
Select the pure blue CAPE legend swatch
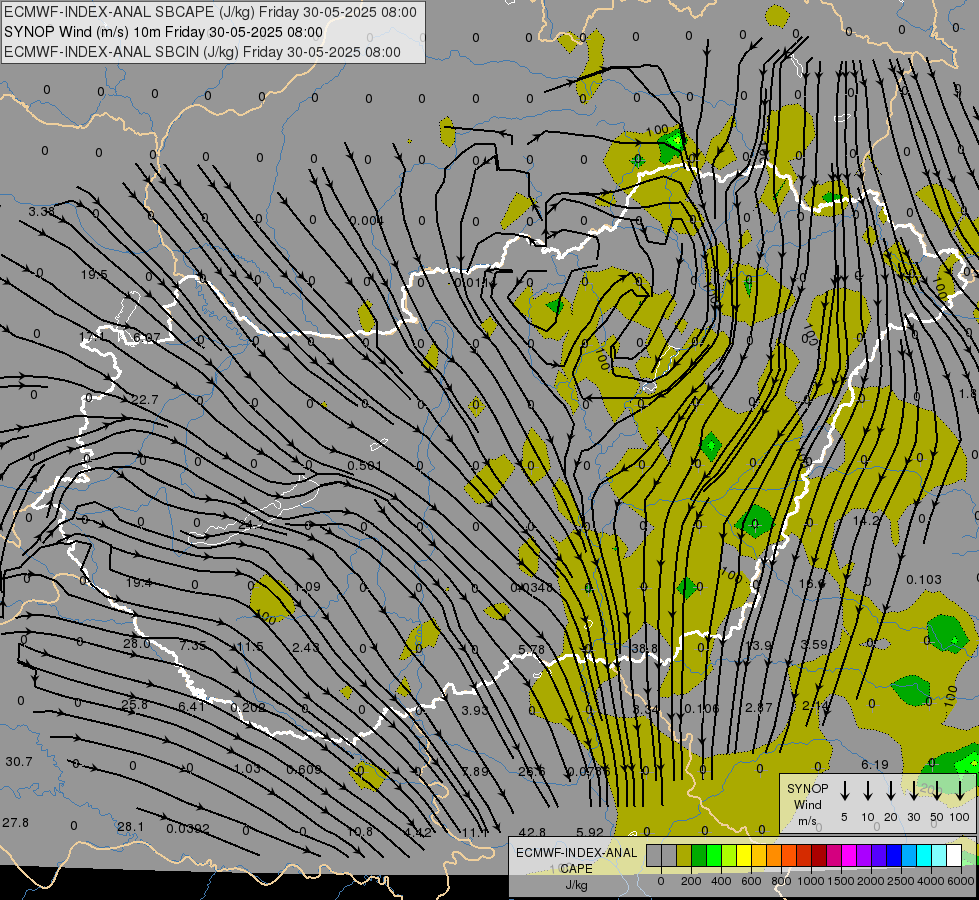(x=893, y=856)
